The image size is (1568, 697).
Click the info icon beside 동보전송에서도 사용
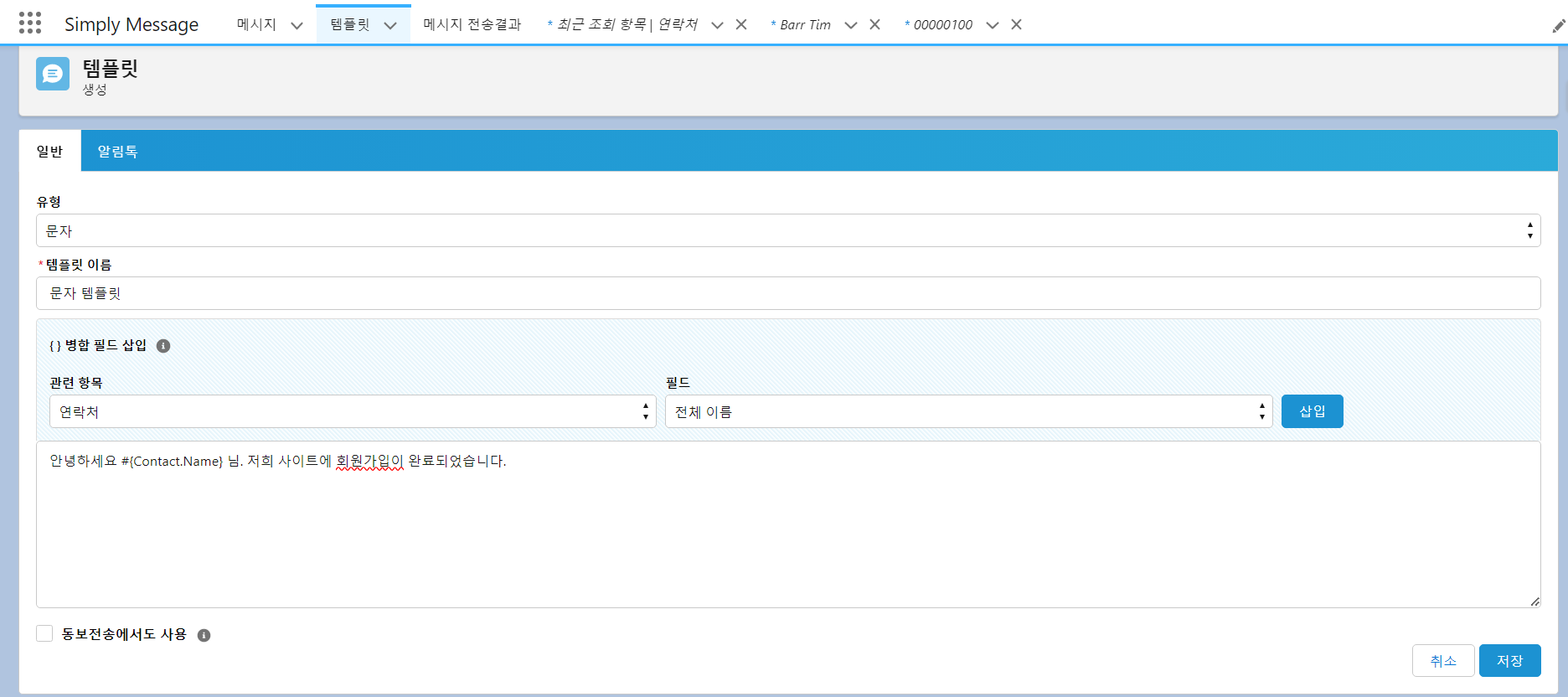coord(204,635)
